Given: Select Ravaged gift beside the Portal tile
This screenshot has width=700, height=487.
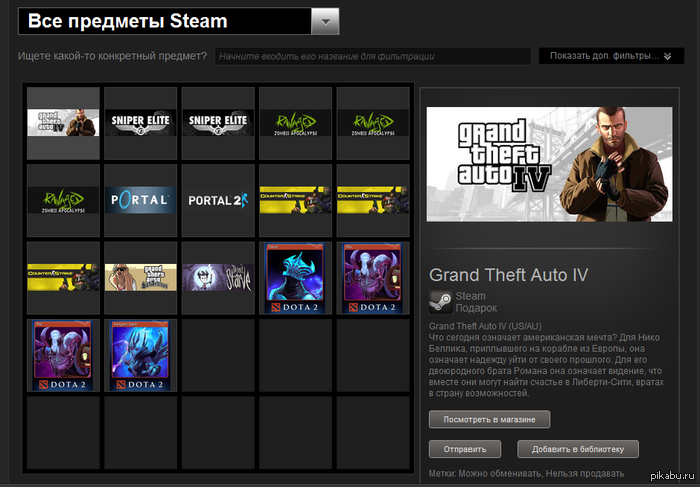Looking at the screenshot, I should coord(63,200).
